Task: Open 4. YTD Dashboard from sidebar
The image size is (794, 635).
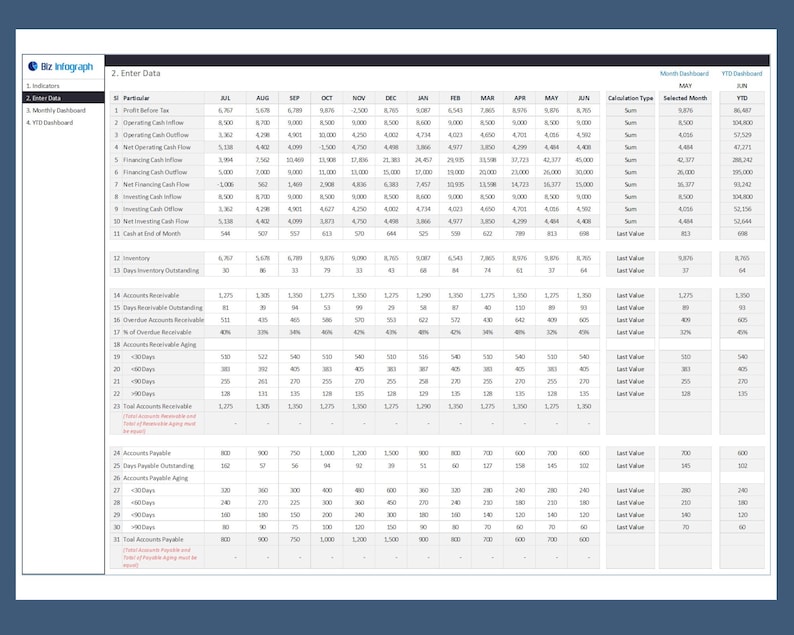Action: (50, 123)
